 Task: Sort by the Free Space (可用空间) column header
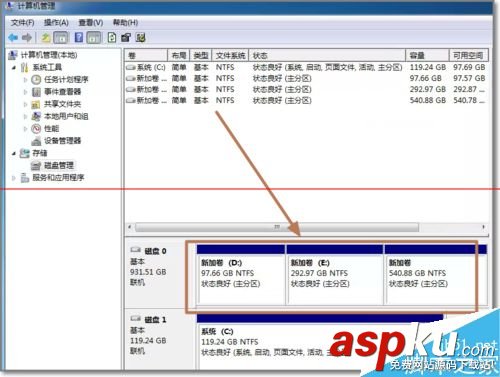click(468, 55)
